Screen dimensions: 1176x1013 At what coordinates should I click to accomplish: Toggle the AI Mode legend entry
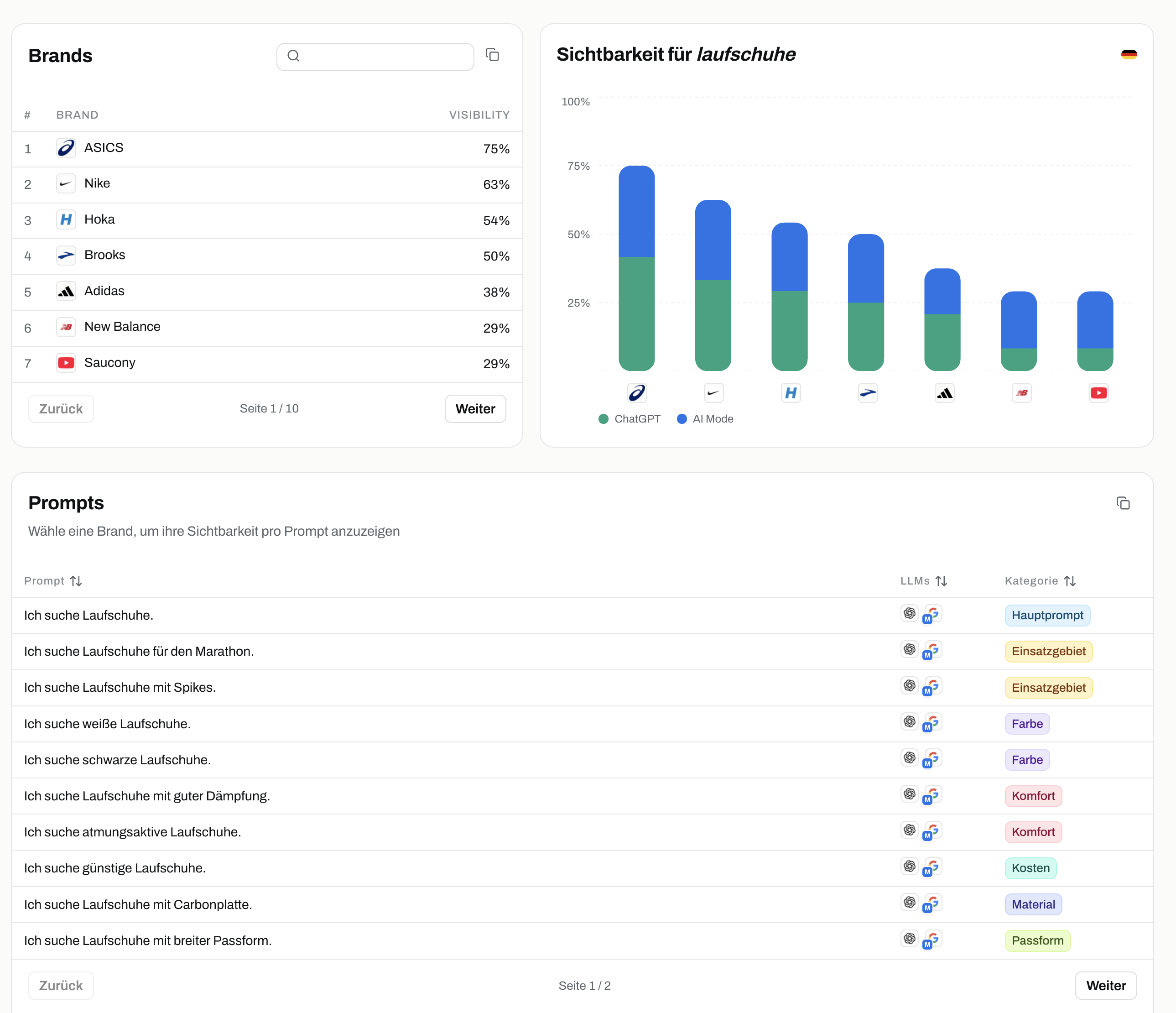[705, 419]
